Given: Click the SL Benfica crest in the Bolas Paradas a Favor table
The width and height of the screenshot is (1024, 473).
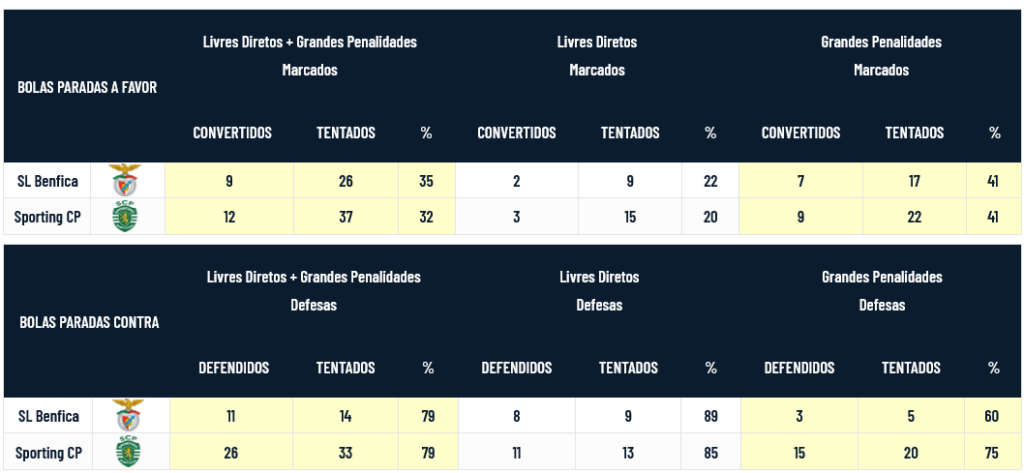Looking at the screenshot, I should (126, 181).
